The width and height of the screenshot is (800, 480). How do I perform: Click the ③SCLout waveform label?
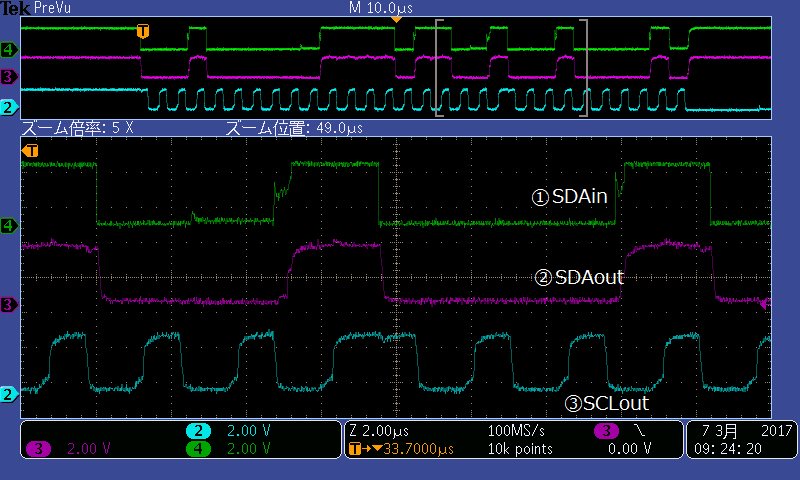pyautogui.click(x=607, y=403)
